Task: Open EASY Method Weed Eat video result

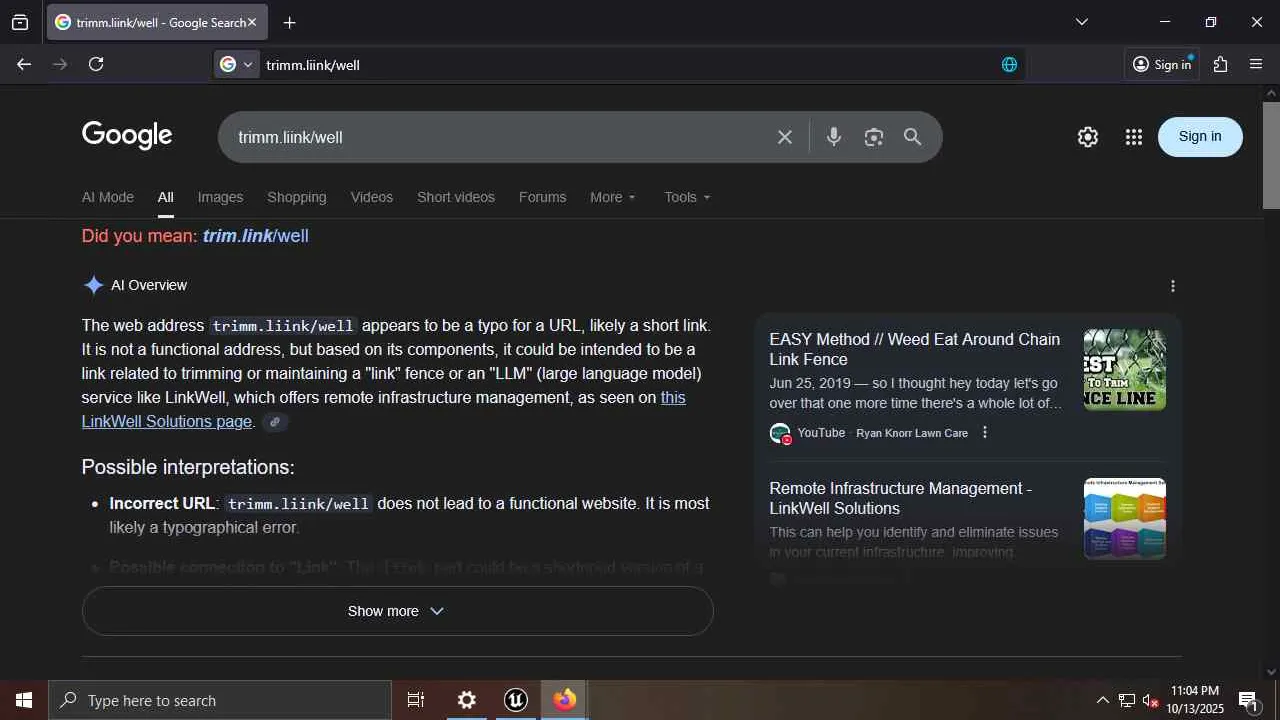Action: [x=915, y=349]
